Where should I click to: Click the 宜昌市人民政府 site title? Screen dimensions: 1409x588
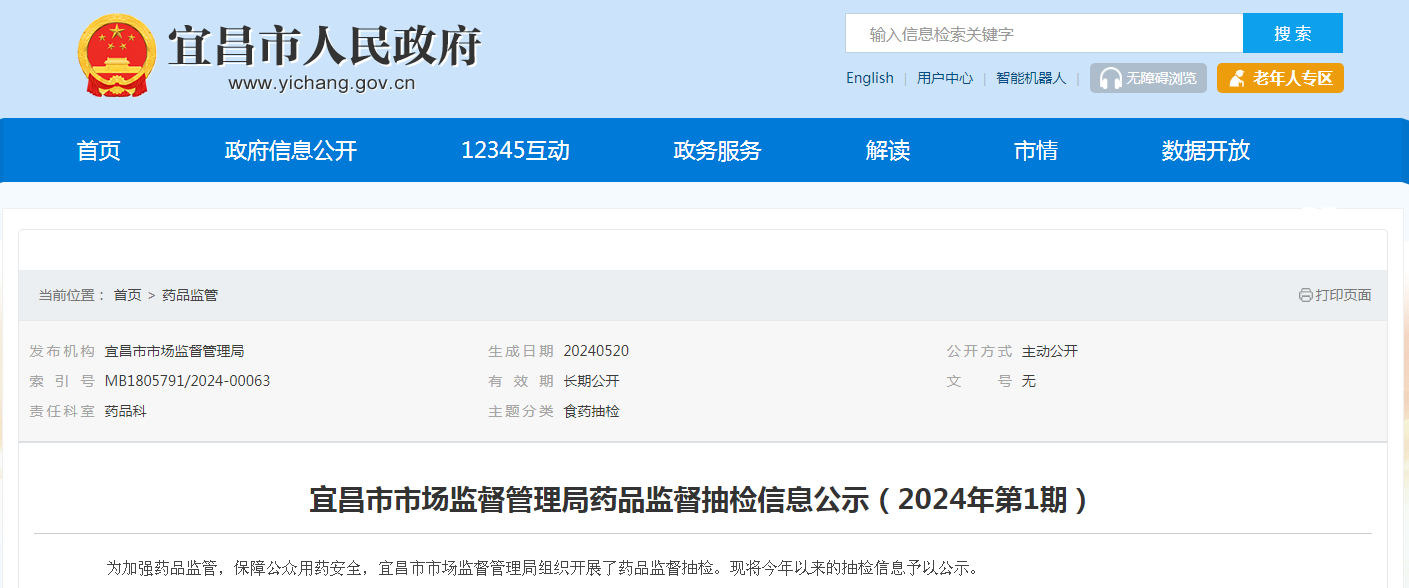(x=324, y=46)
